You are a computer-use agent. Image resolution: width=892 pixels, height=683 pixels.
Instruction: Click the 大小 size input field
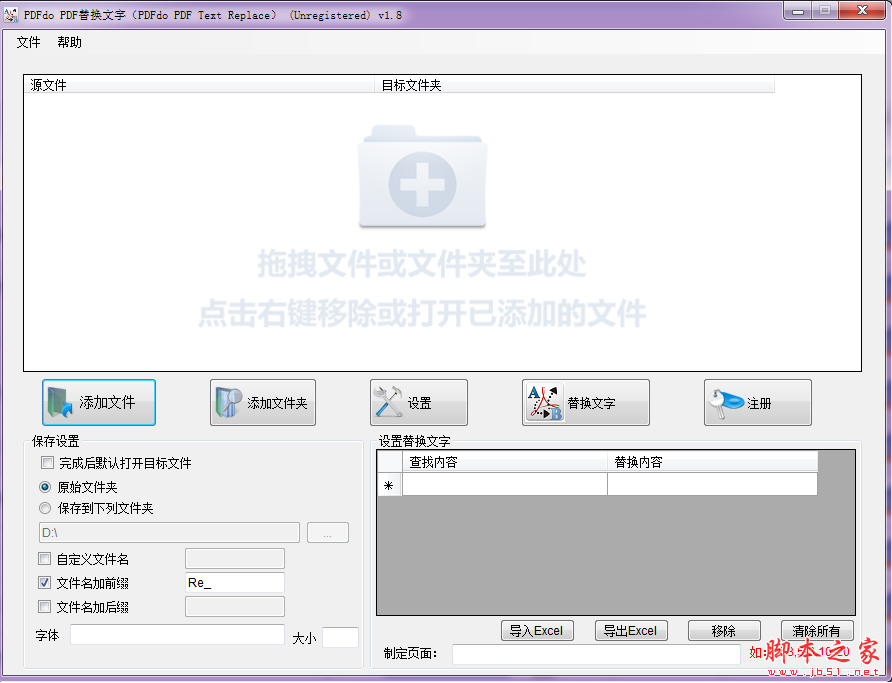[340, 637]
